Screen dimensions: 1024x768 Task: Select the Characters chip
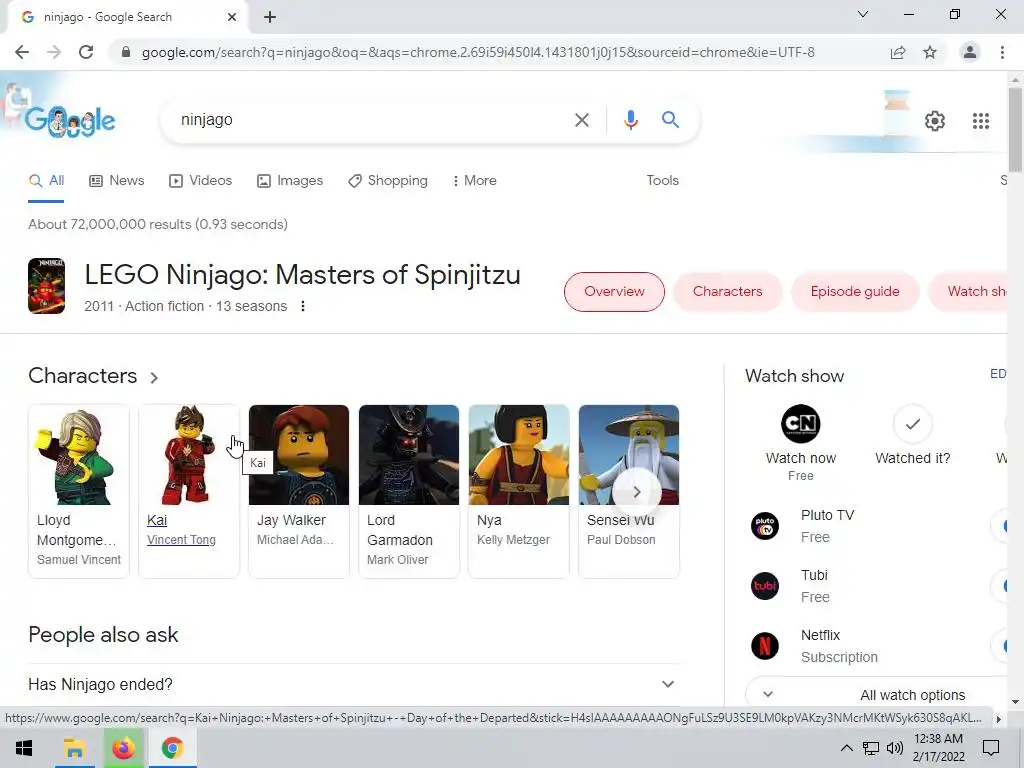728,292
